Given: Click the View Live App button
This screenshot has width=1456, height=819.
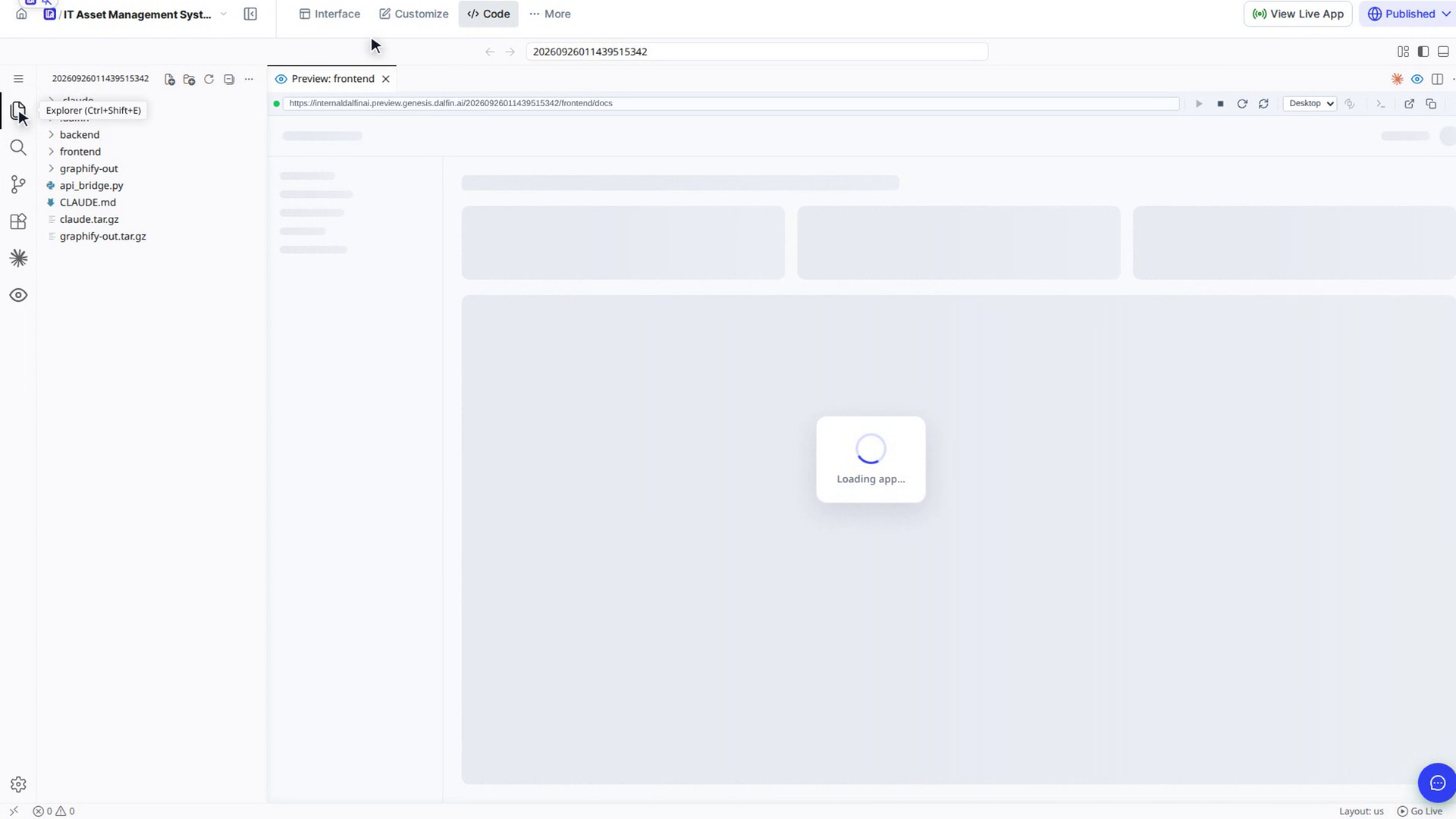Looking at the screenshot, I should pyautogui.click(x=1298, y=14).
